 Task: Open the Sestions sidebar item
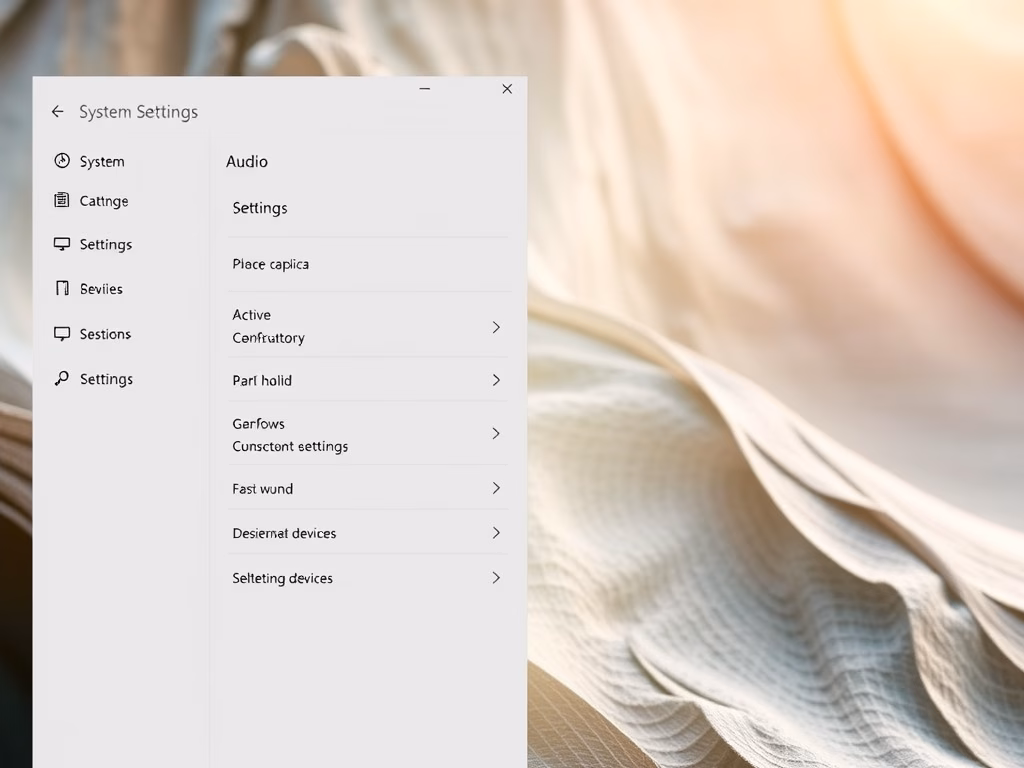click(93, 334)
